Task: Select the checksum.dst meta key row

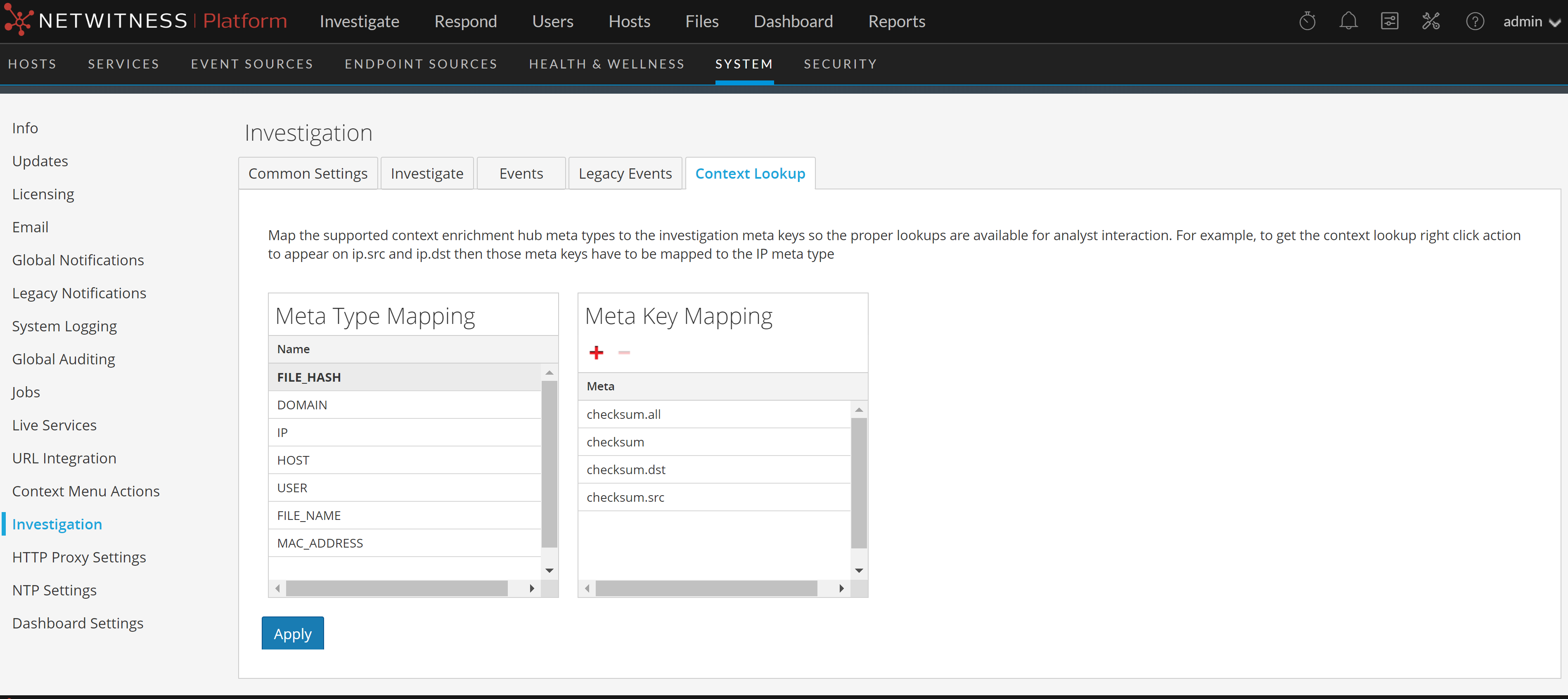Action: pyautogui.click(x=626, y=470)
